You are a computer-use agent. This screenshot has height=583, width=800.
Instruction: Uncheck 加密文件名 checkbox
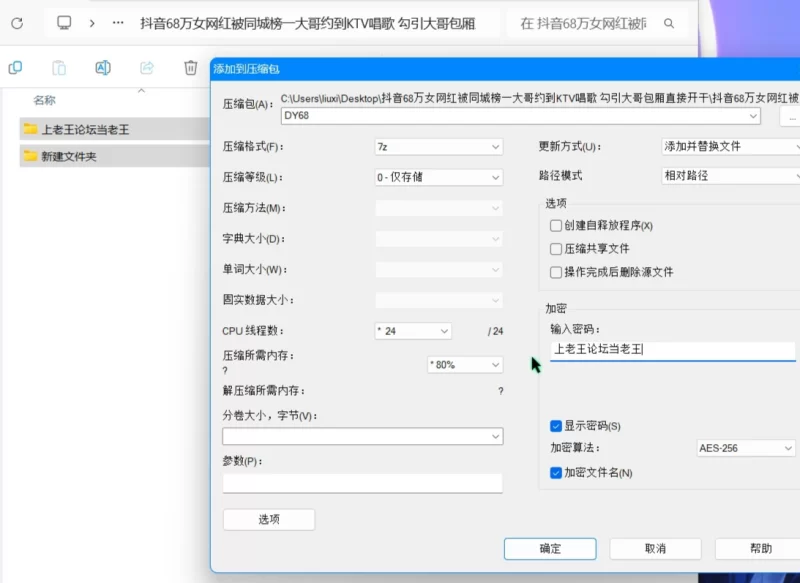point(556,473)
